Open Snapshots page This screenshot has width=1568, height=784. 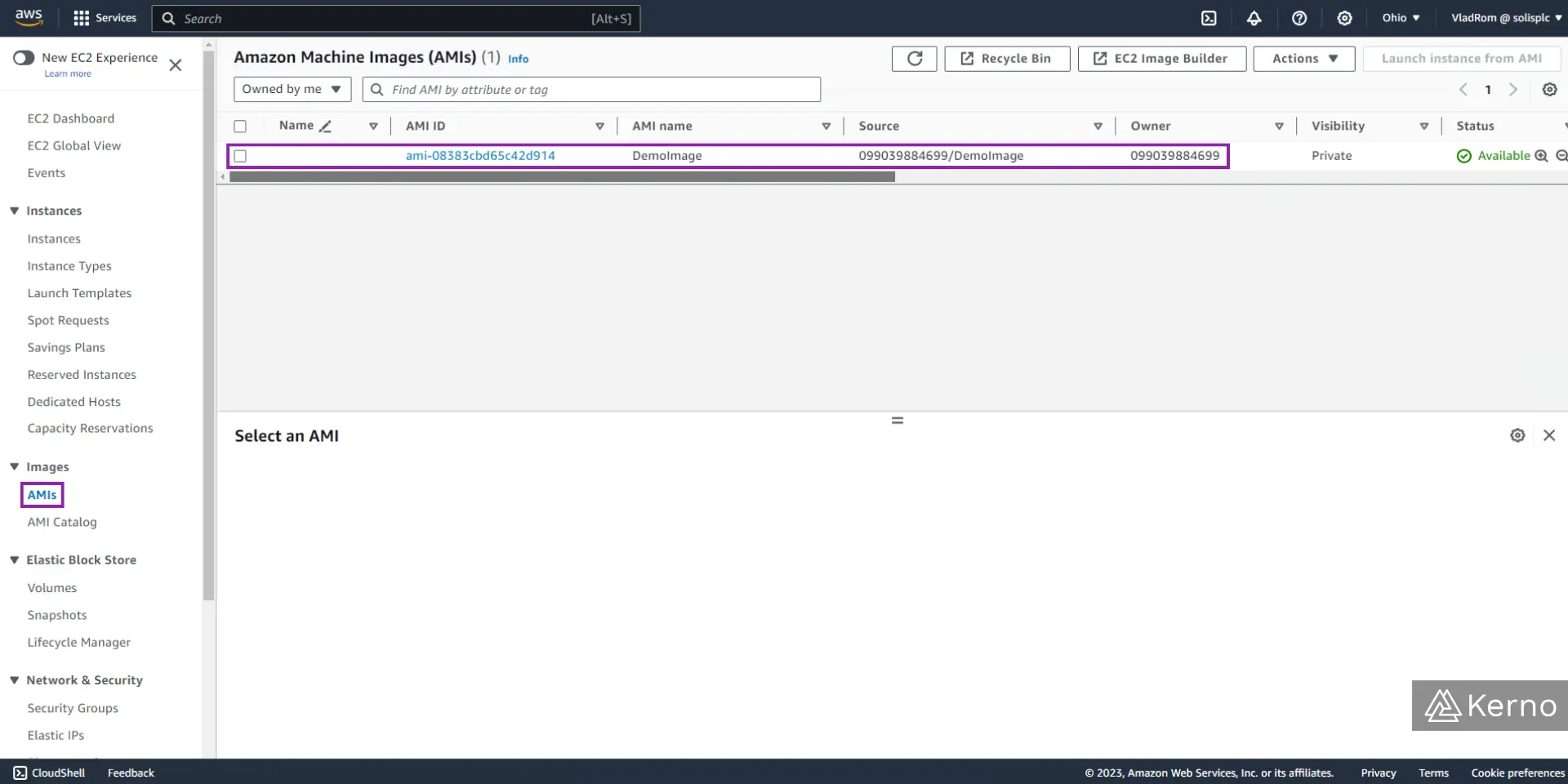pos(57,615)
